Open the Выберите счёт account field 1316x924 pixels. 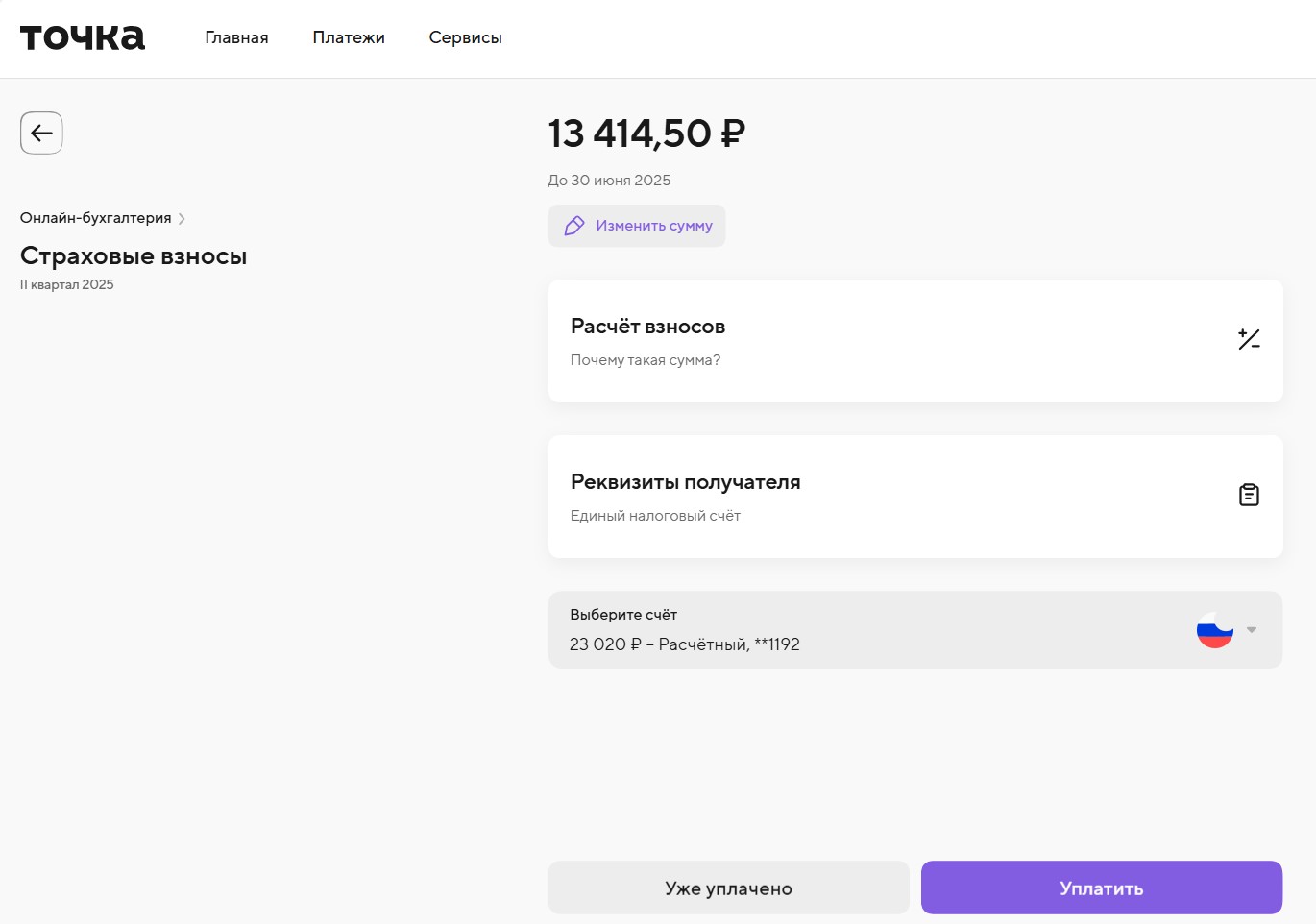[x=865, y=630]
